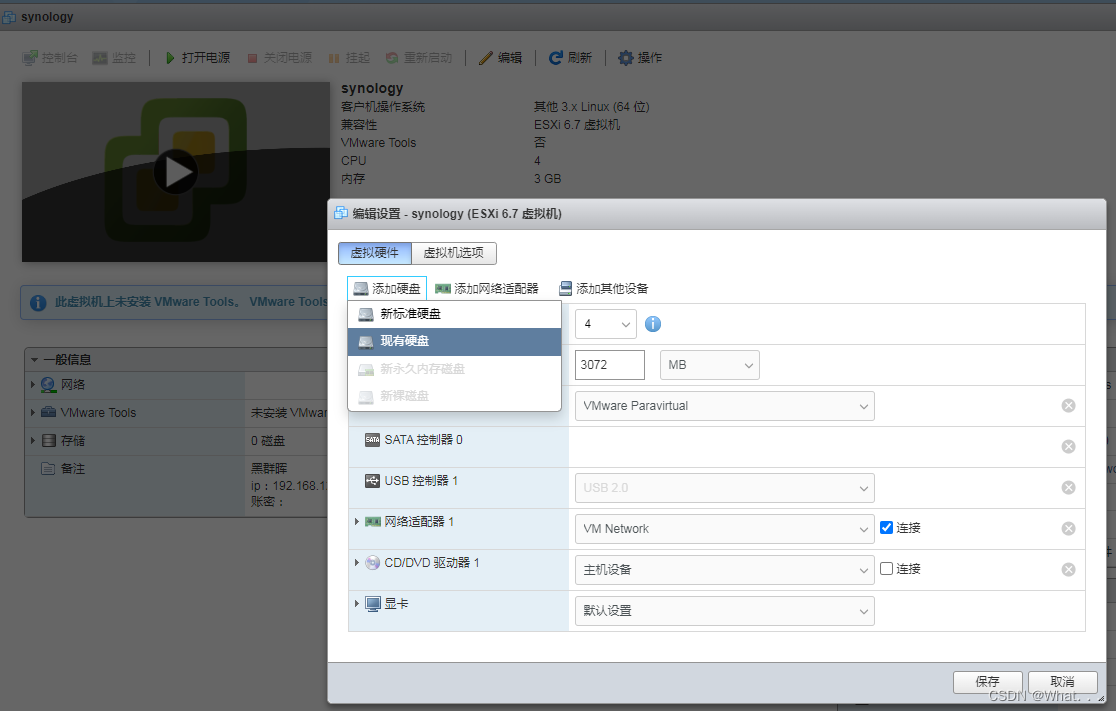Click the 显卡 monitor icon
Viewport: 1116px width, 711px height.
tap(373, 604)
